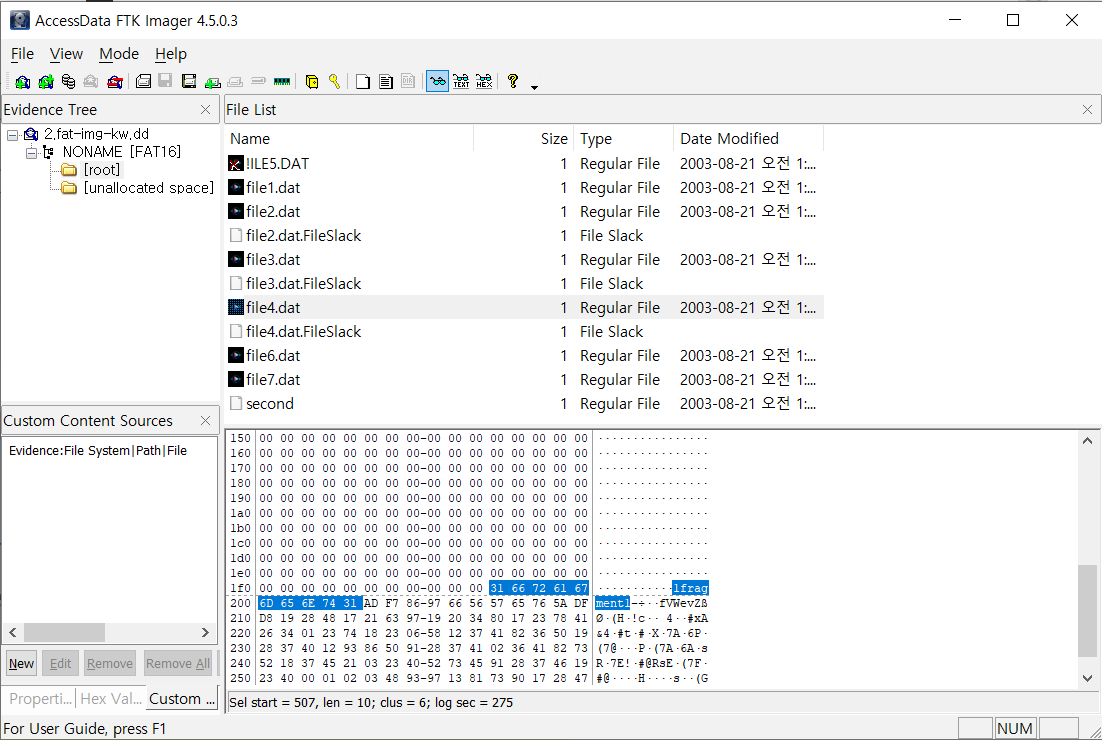Image resolution: width=1102 pixels, height=740 pixels.
Task: Click Custom Content horizontal scroll left arrow
Action: coord(13,632)
